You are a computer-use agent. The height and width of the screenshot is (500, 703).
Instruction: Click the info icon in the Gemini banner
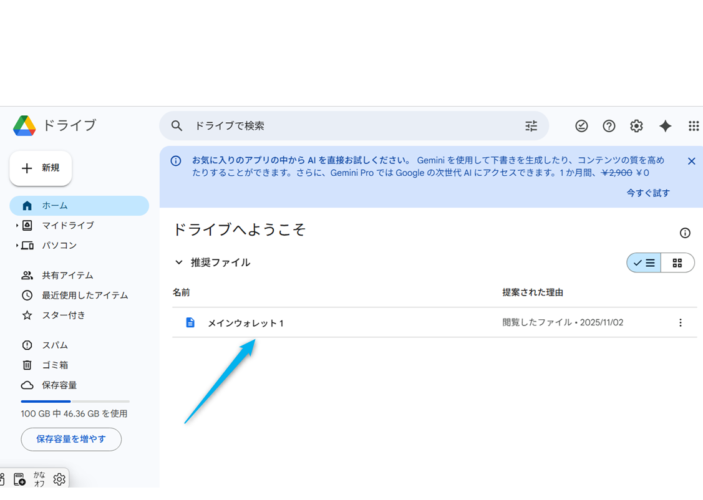point(176,161)
